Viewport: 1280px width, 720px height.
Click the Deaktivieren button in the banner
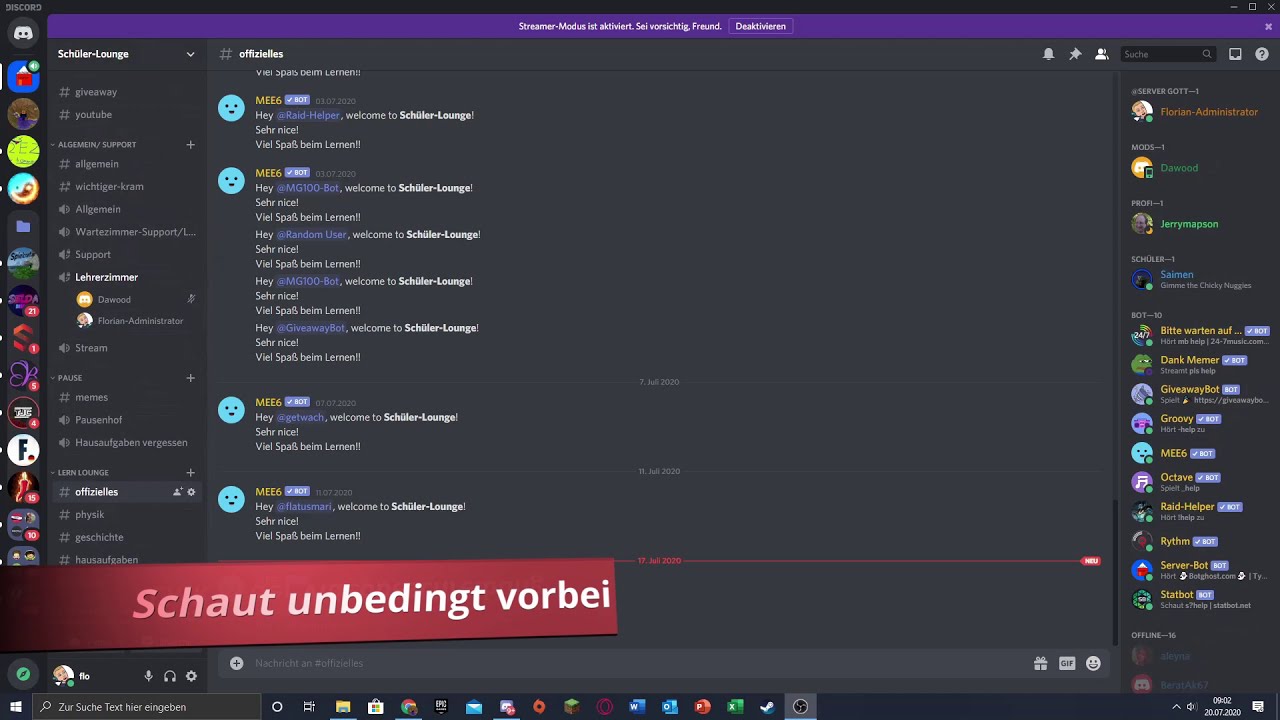click(760, 26)
